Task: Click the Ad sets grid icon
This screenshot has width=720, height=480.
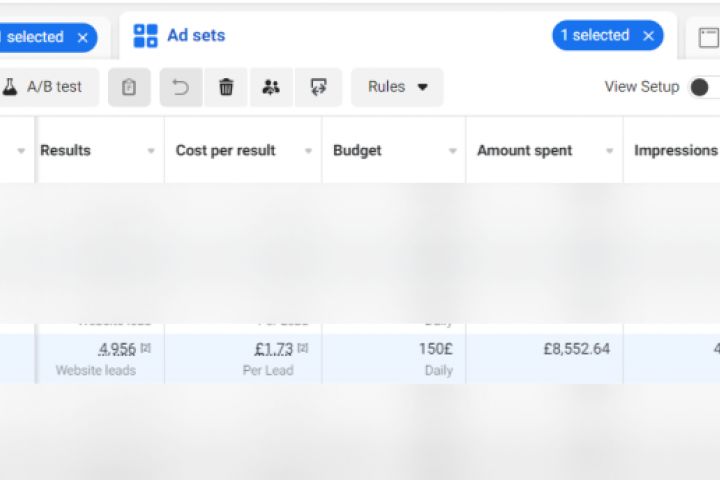Action: coord(146,36)
